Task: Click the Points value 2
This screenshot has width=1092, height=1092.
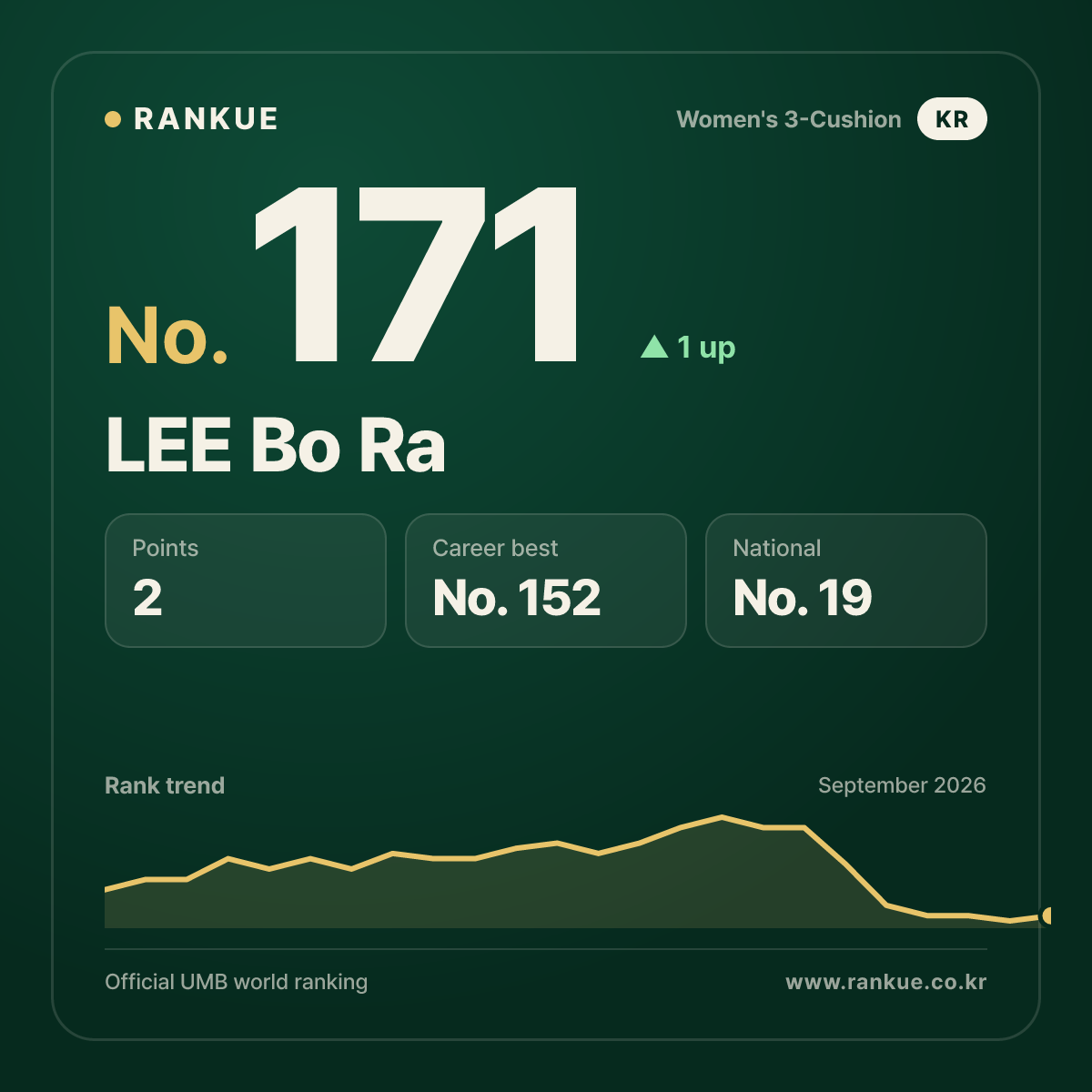Action: pyautogui.click(x=147, y=598)
